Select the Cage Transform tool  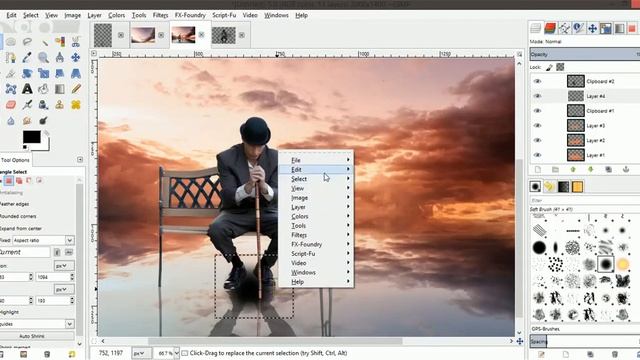click(11, 89)
